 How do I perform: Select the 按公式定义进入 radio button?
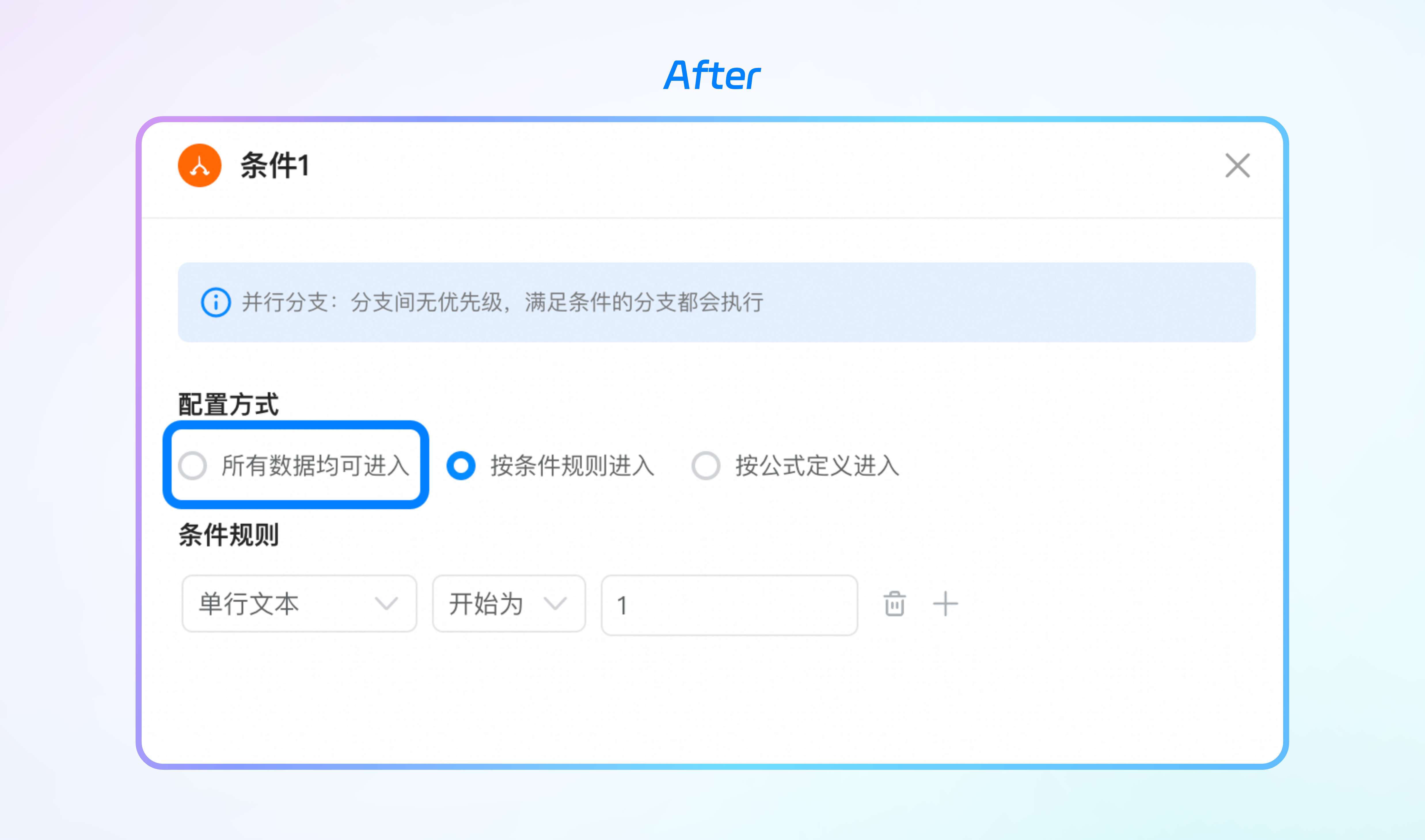pyautogui.click(x=705, y=466)
